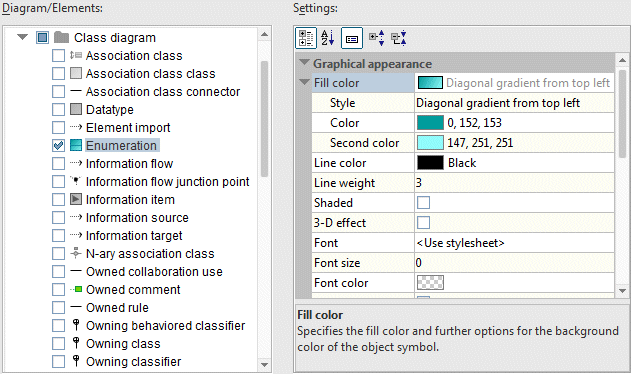Click the Collapse all properties icon
Screen dimensions: 631x374
[399, 38]
